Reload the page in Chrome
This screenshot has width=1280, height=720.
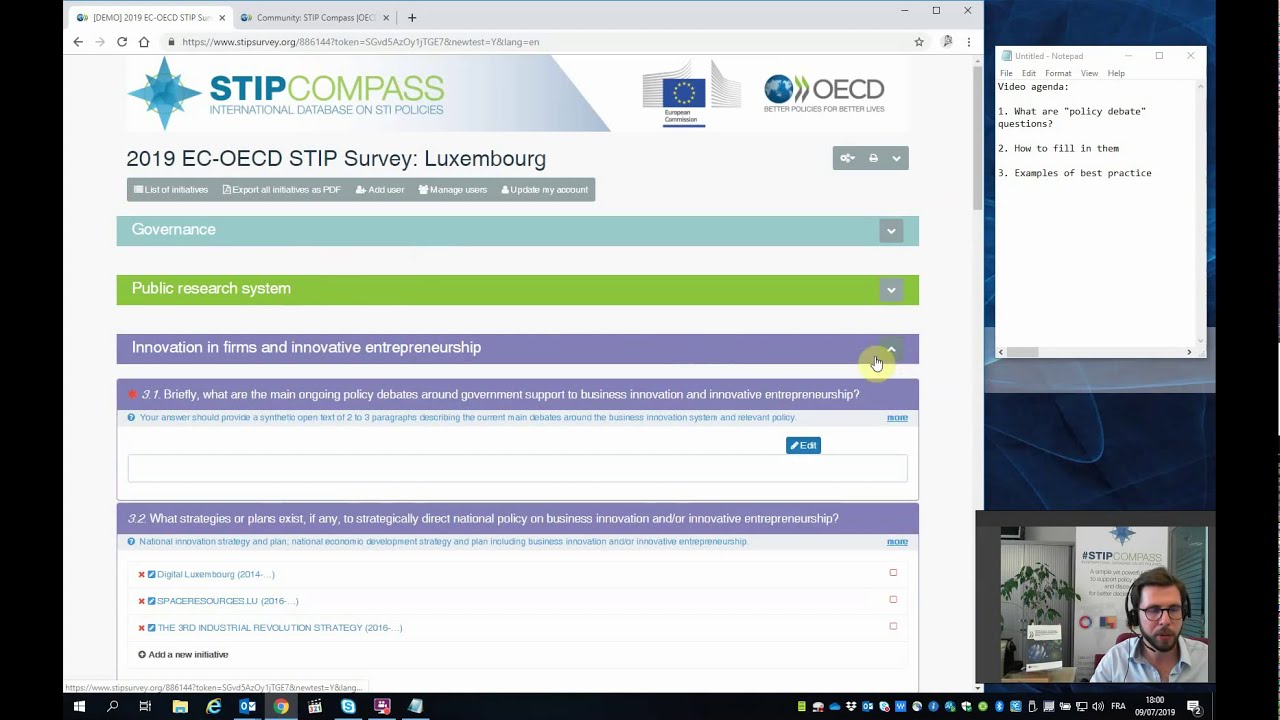coord(122,42)
